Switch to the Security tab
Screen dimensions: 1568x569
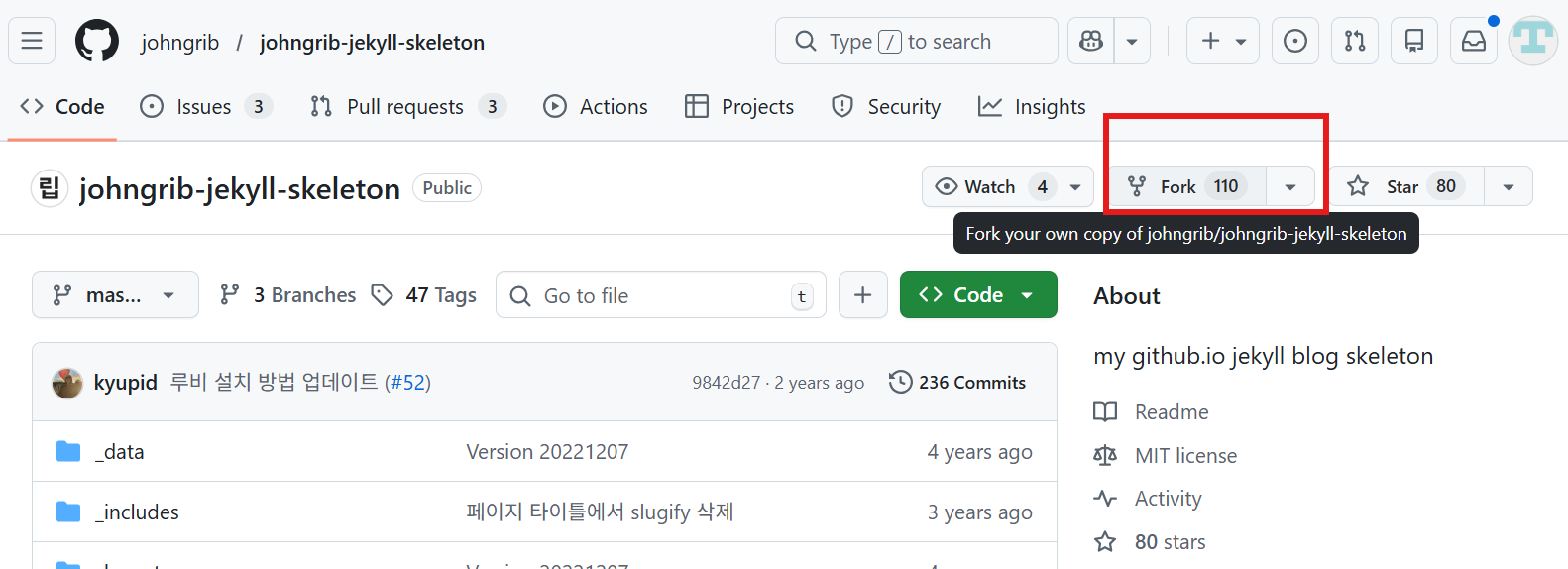tap(886, 106)
